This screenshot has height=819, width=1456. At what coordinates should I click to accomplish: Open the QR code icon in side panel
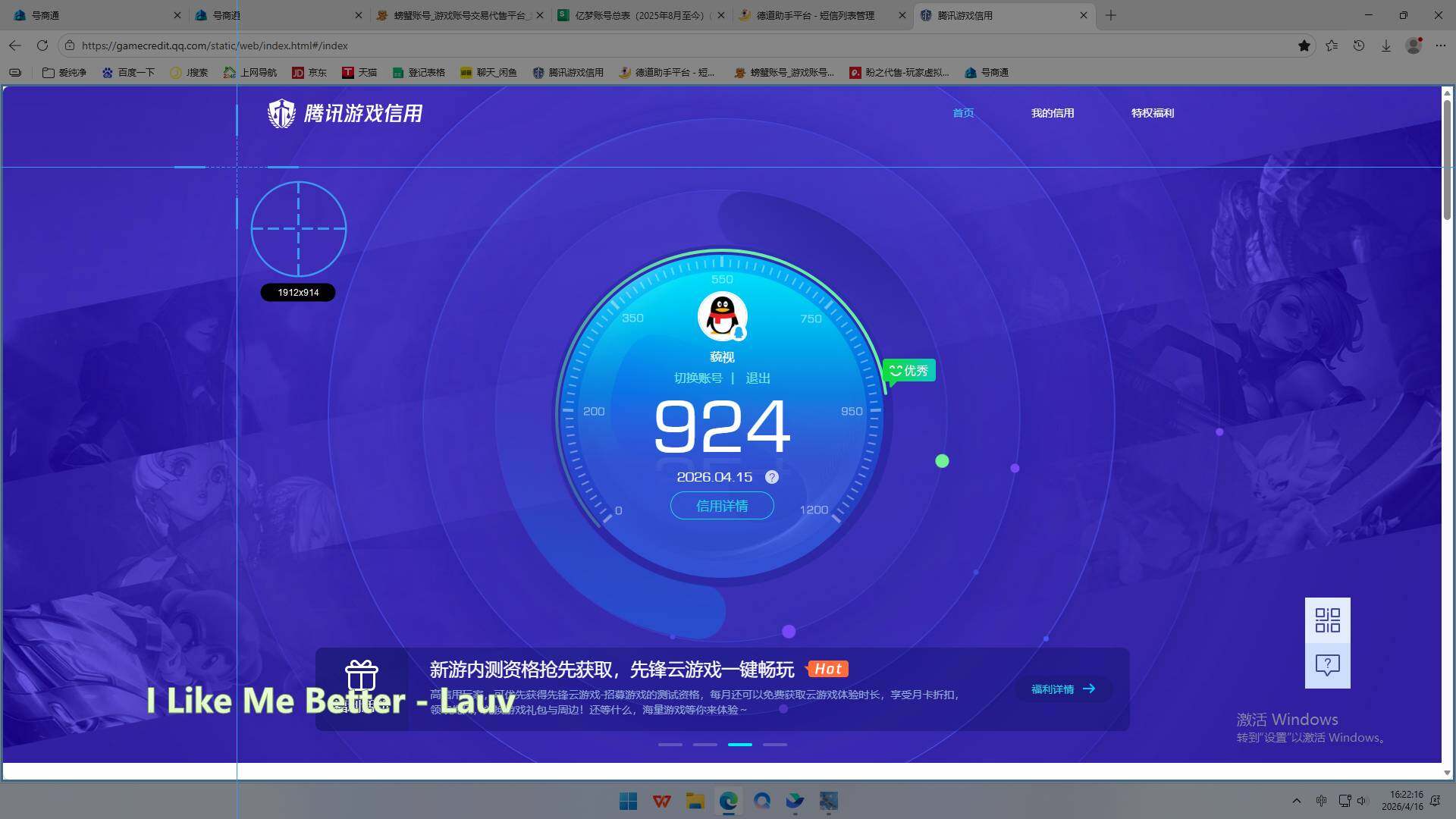1327,620
